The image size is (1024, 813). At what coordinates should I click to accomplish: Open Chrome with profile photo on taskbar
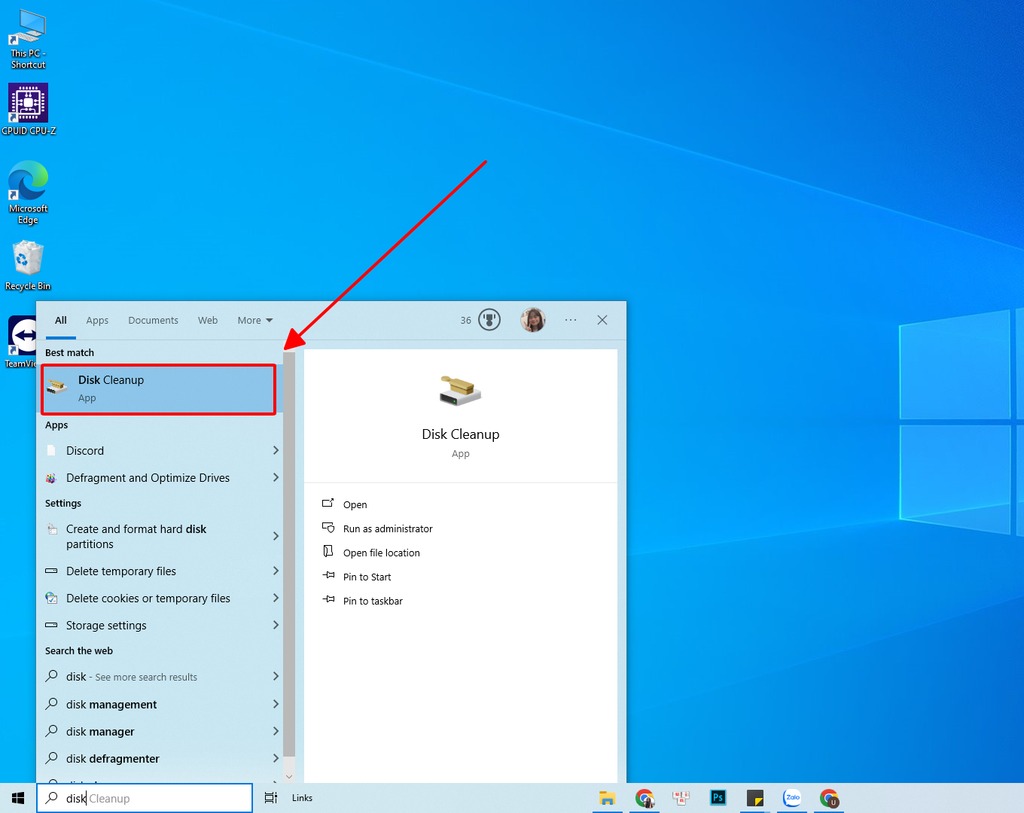(x=645, y=798)
